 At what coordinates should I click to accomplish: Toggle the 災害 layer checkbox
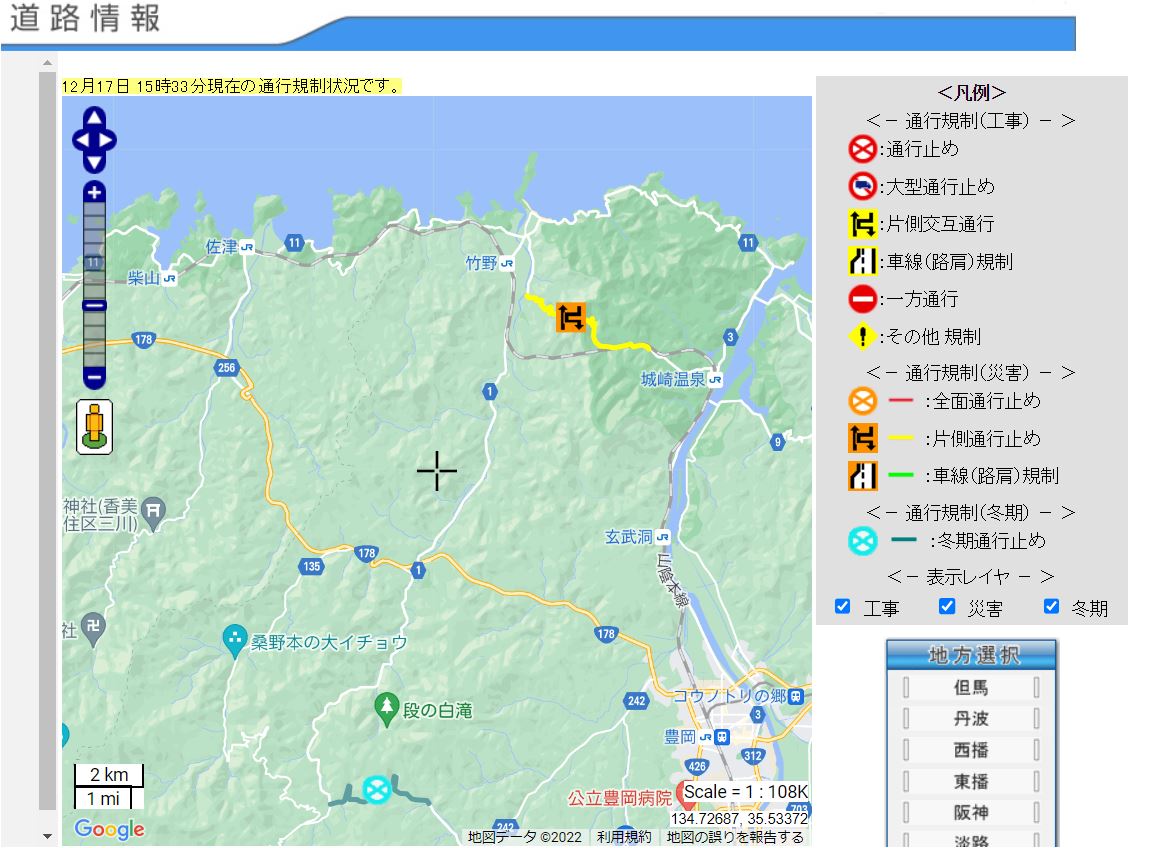947,606
